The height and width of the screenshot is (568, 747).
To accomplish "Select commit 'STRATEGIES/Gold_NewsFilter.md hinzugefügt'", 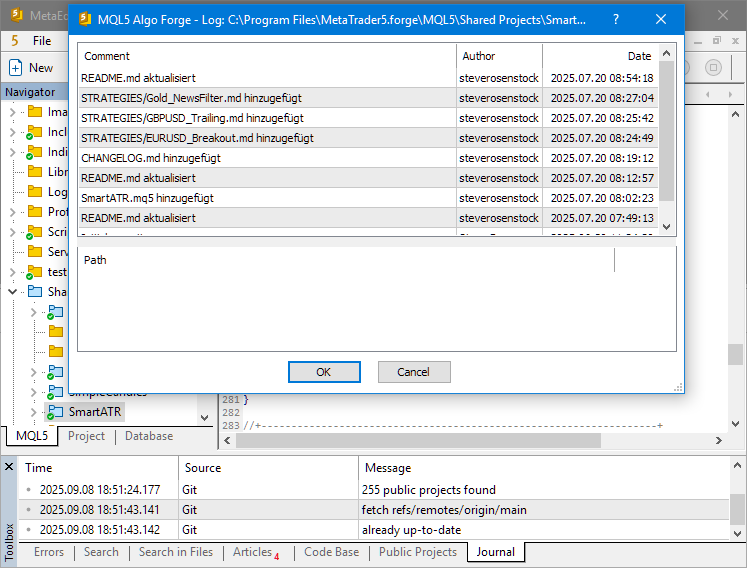I will point(368,98).
